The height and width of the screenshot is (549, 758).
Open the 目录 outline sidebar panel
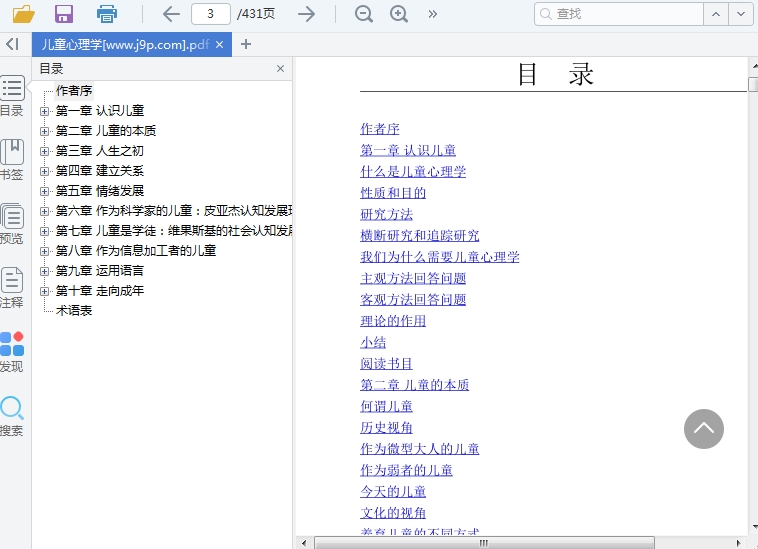tap(12, 96)
